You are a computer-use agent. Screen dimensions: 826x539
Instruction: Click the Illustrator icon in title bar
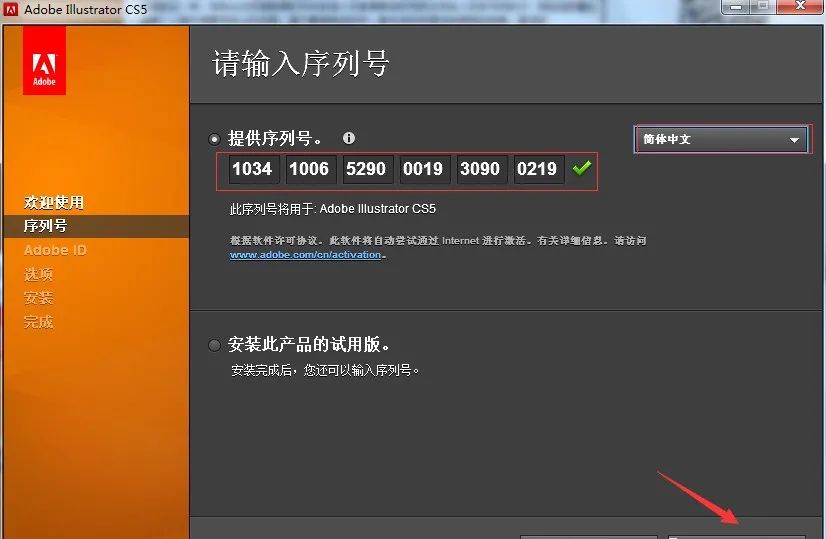tap(11, 9)
